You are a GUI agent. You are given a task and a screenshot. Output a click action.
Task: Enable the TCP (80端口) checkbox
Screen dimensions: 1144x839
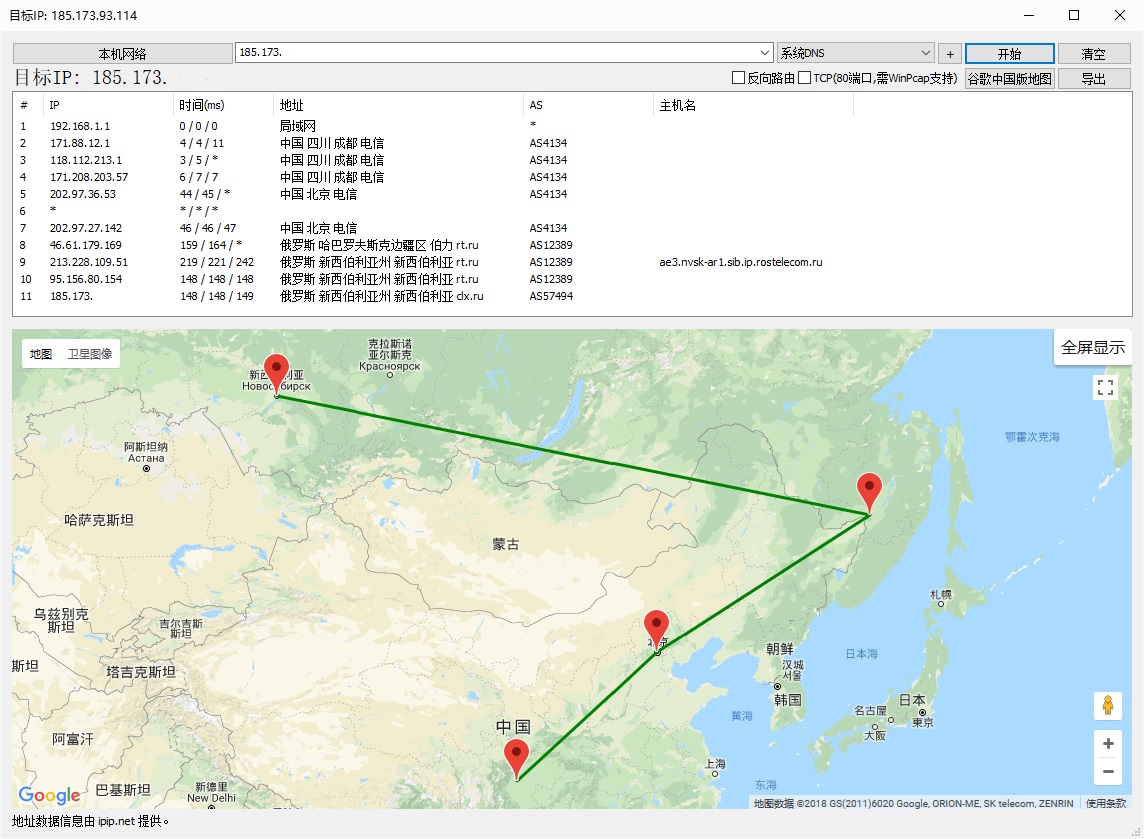[804, 77]
